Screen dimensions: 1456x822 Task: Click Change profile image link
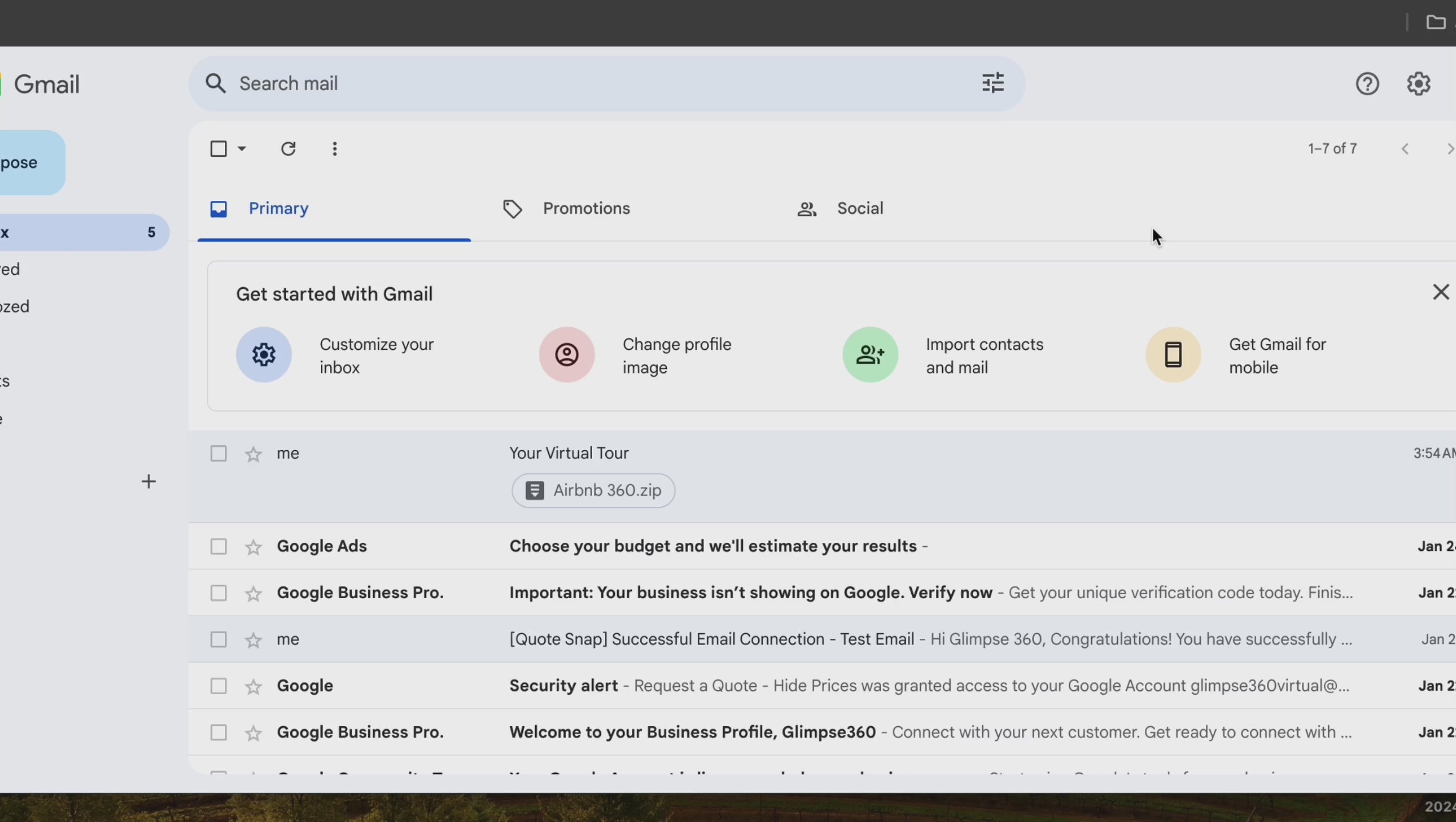coord(677,356)
